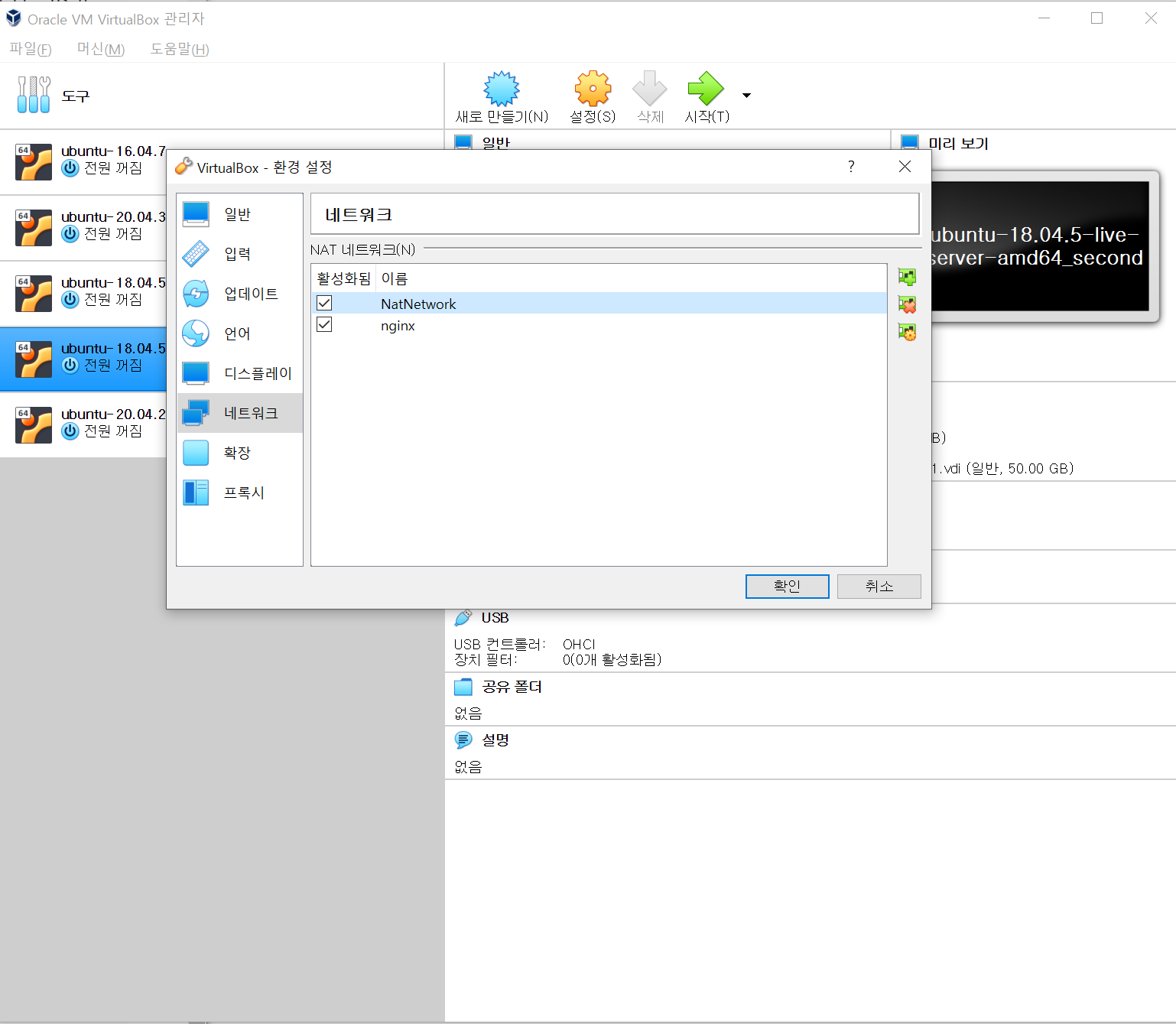Click ubuntu-16.04.7 VM OS icon

click(x=34, y=162)
